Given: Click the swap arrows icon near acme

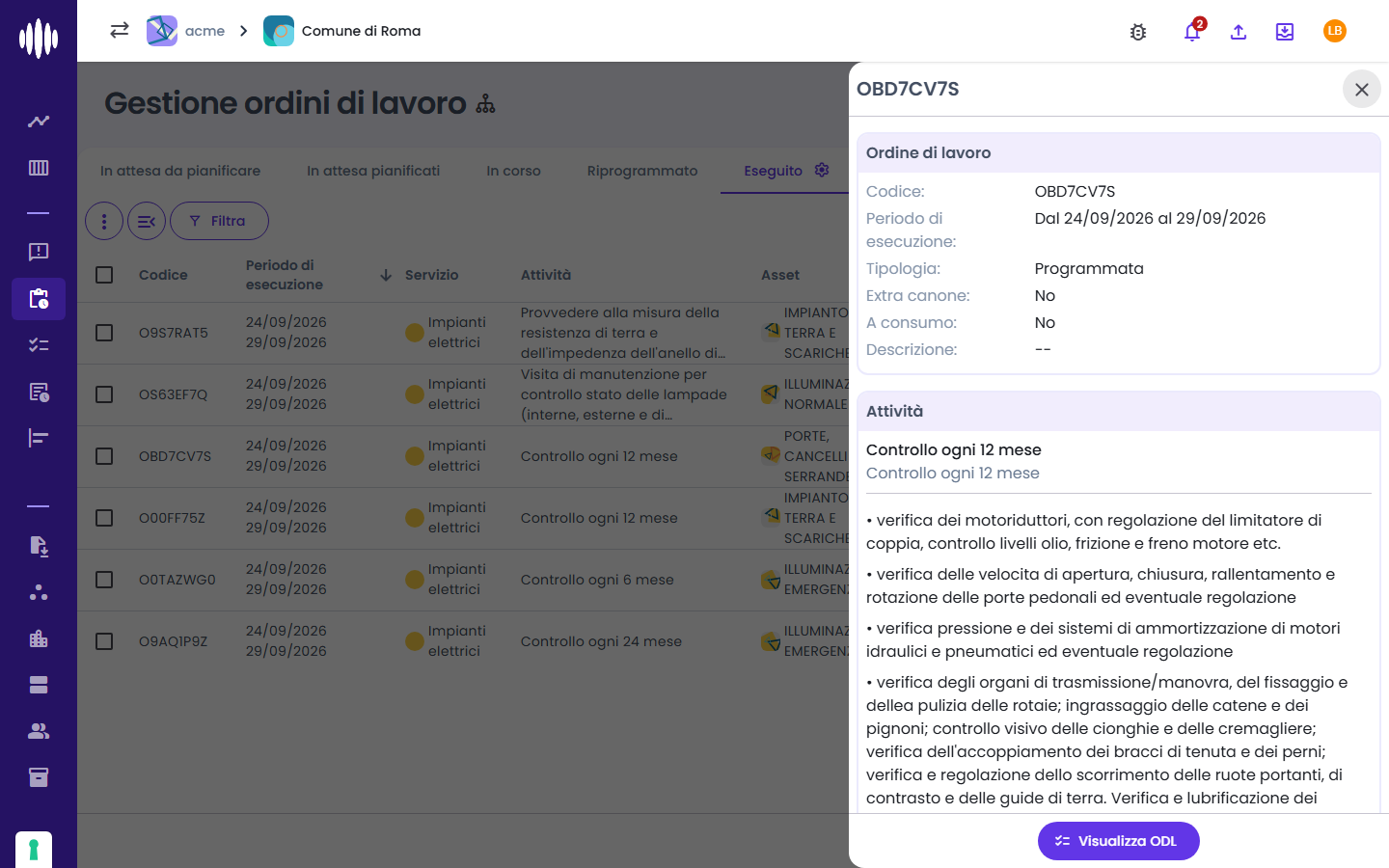Looking at the screenshot, I should [120, 30].
